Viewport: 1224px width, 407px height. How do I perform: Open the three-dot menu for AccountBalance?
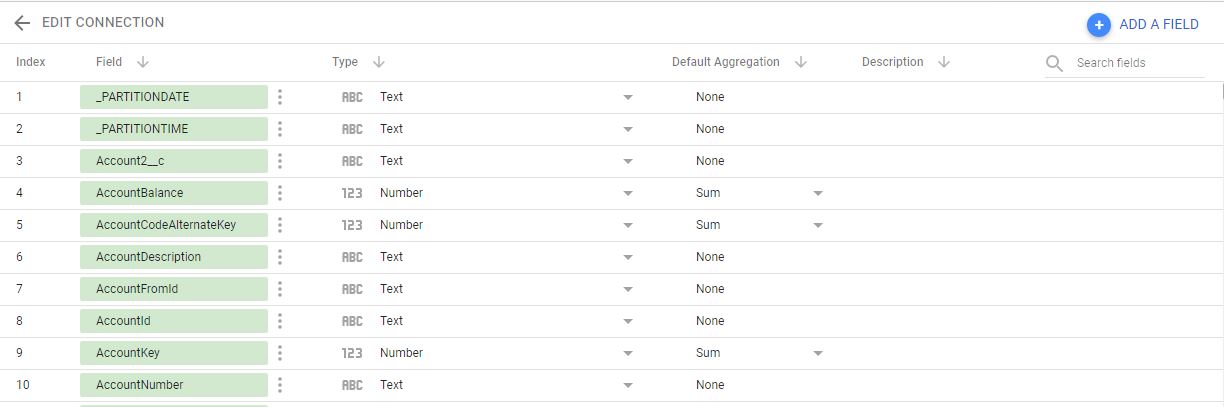[280, 193]
